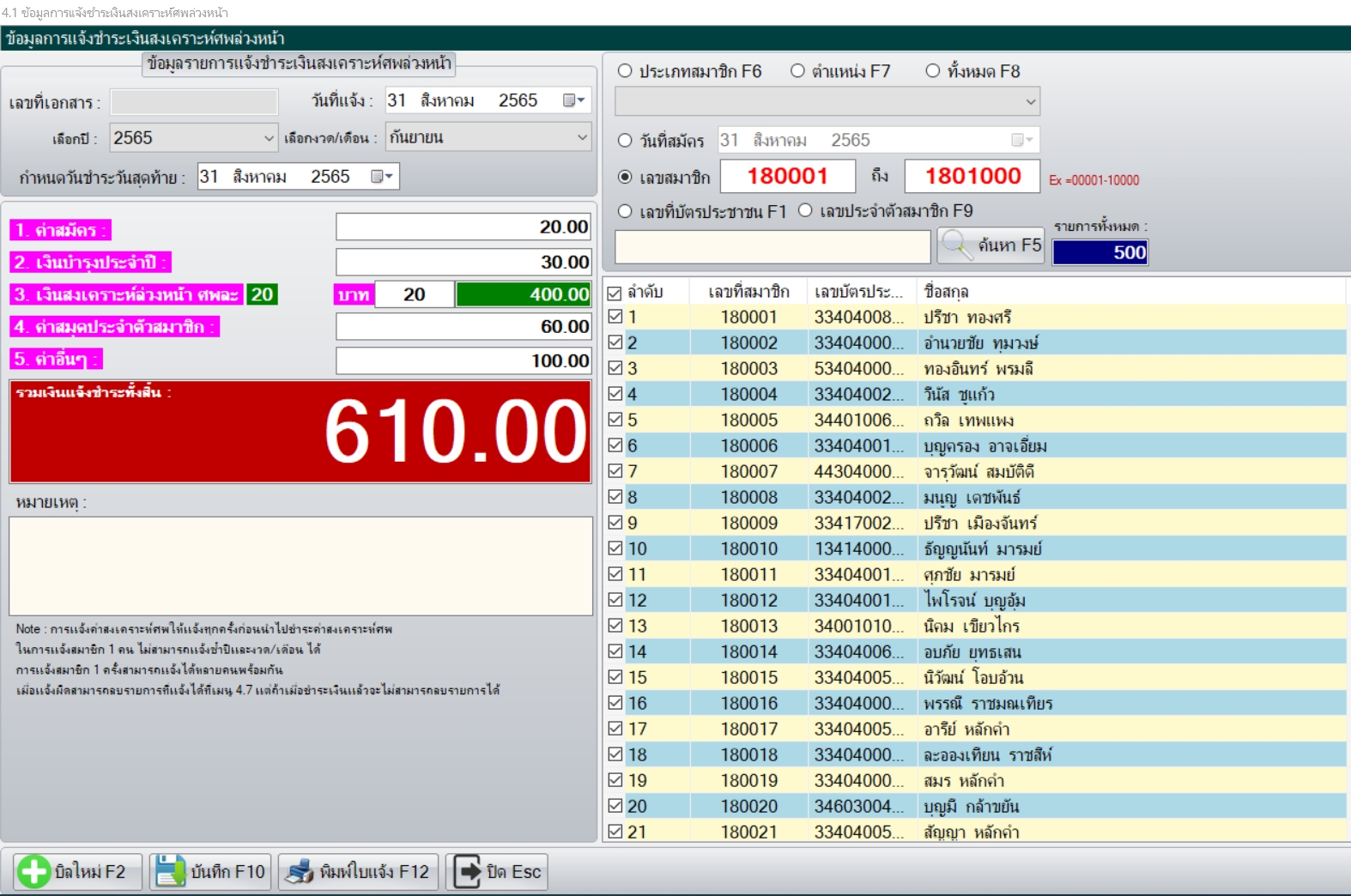Expand the empty member type combo box

point(1030,102)
